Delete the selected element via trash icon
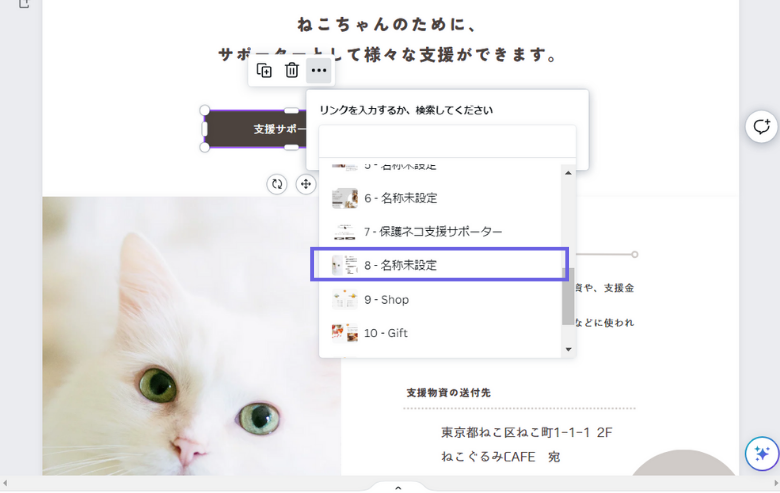 click(292, 71)
